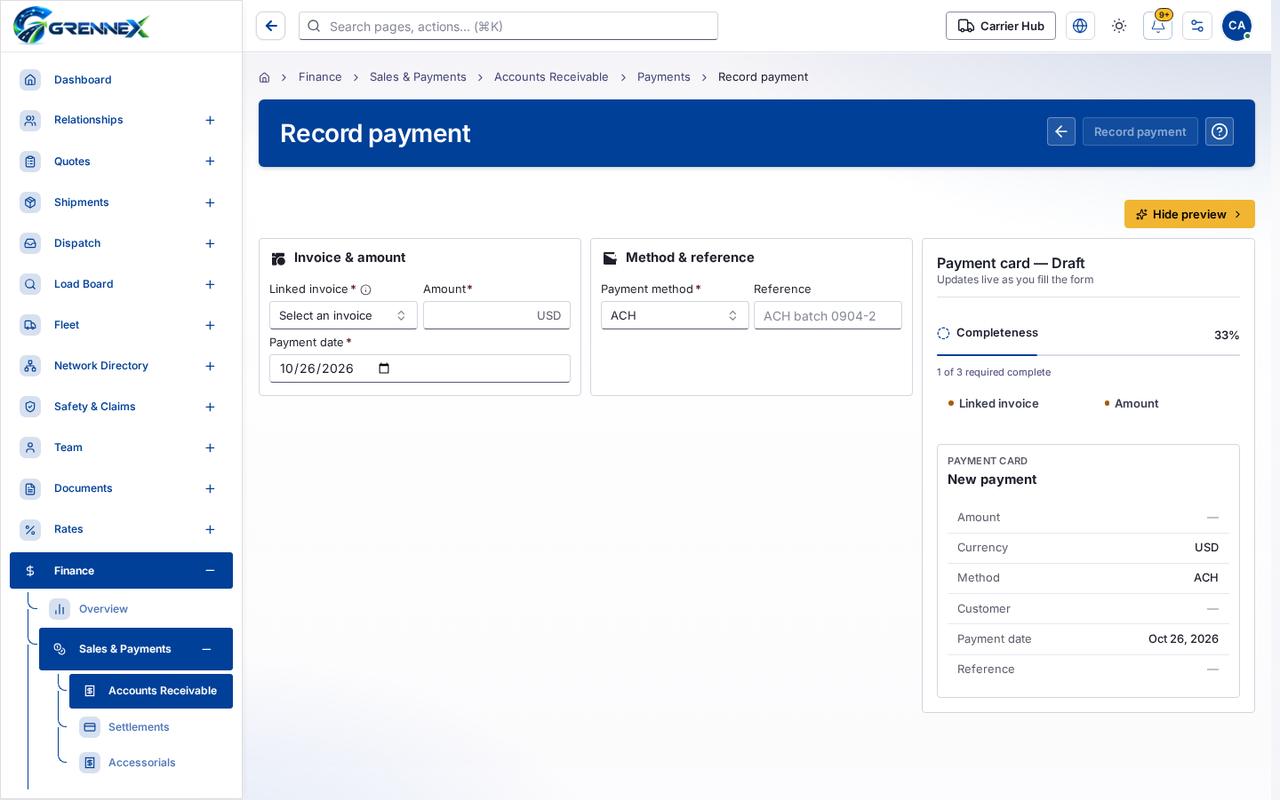Click the Team person icon
This screenshot has height=800, width=1280.
30,448
